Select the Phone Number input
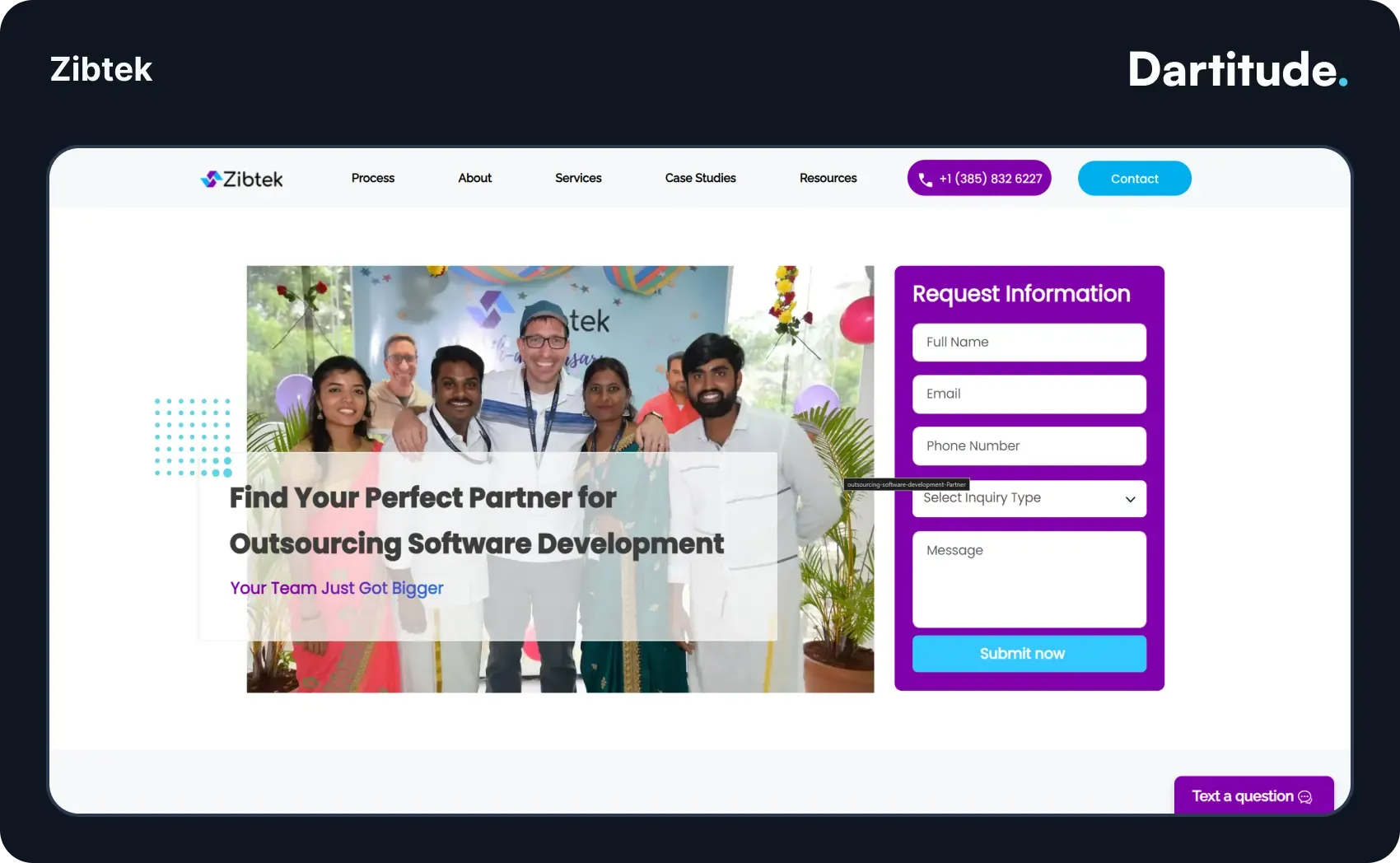 point(1029,446)
